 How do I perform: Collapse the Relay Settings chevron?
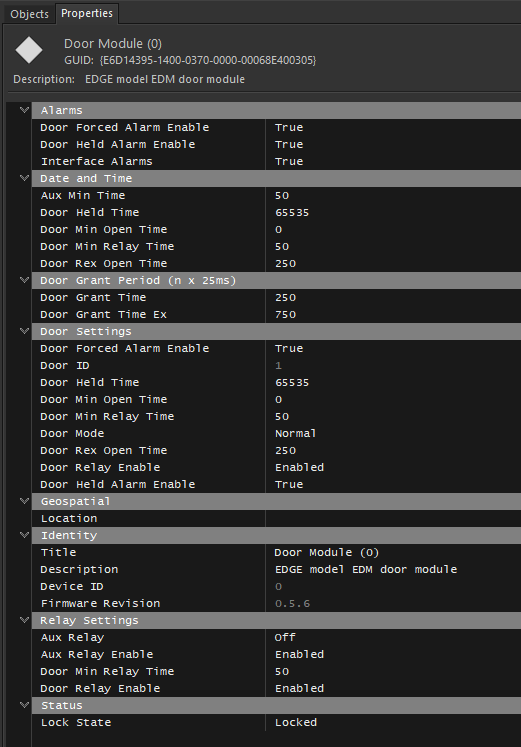pos(24,620)
